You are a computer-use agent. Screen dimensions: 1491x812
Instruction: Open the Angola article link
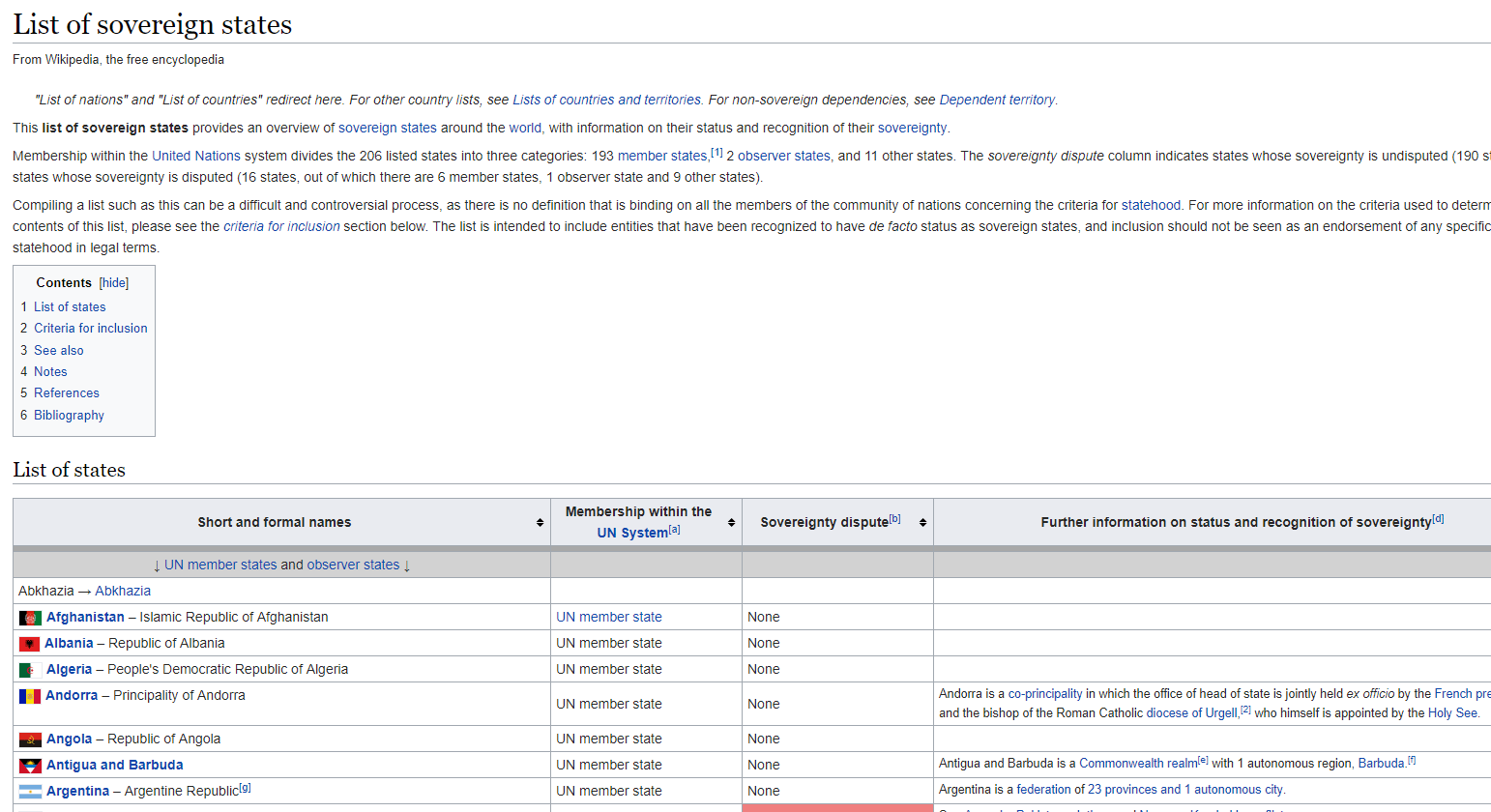(69, 739)
